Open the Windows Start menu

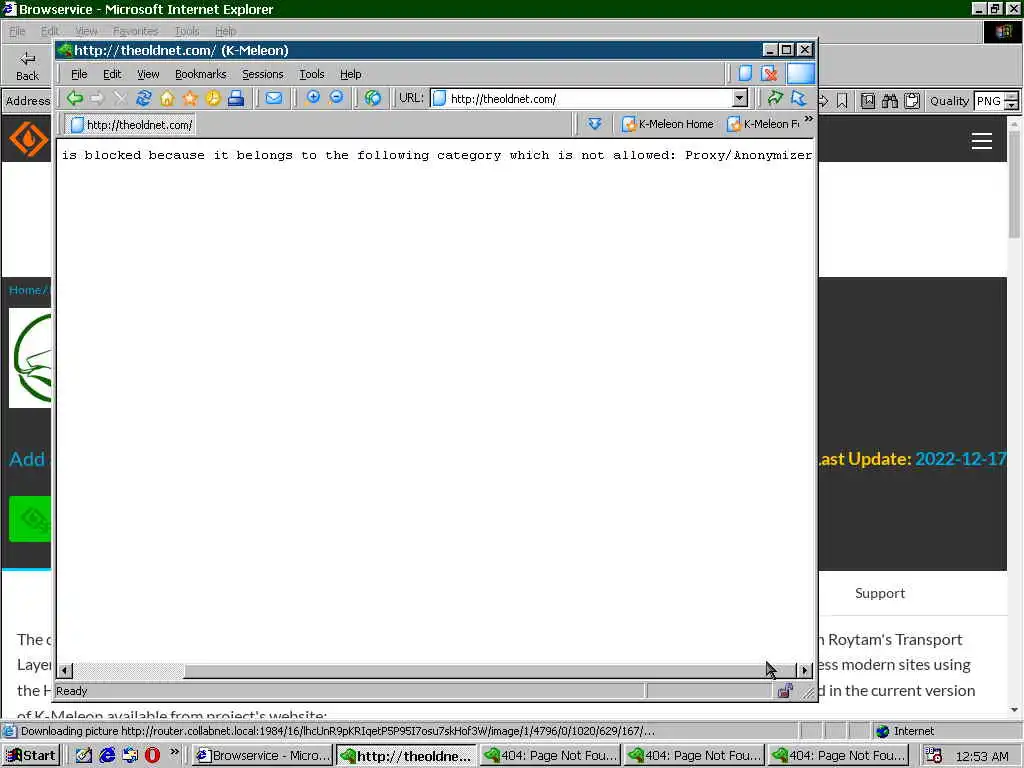(x=31, y=756)
